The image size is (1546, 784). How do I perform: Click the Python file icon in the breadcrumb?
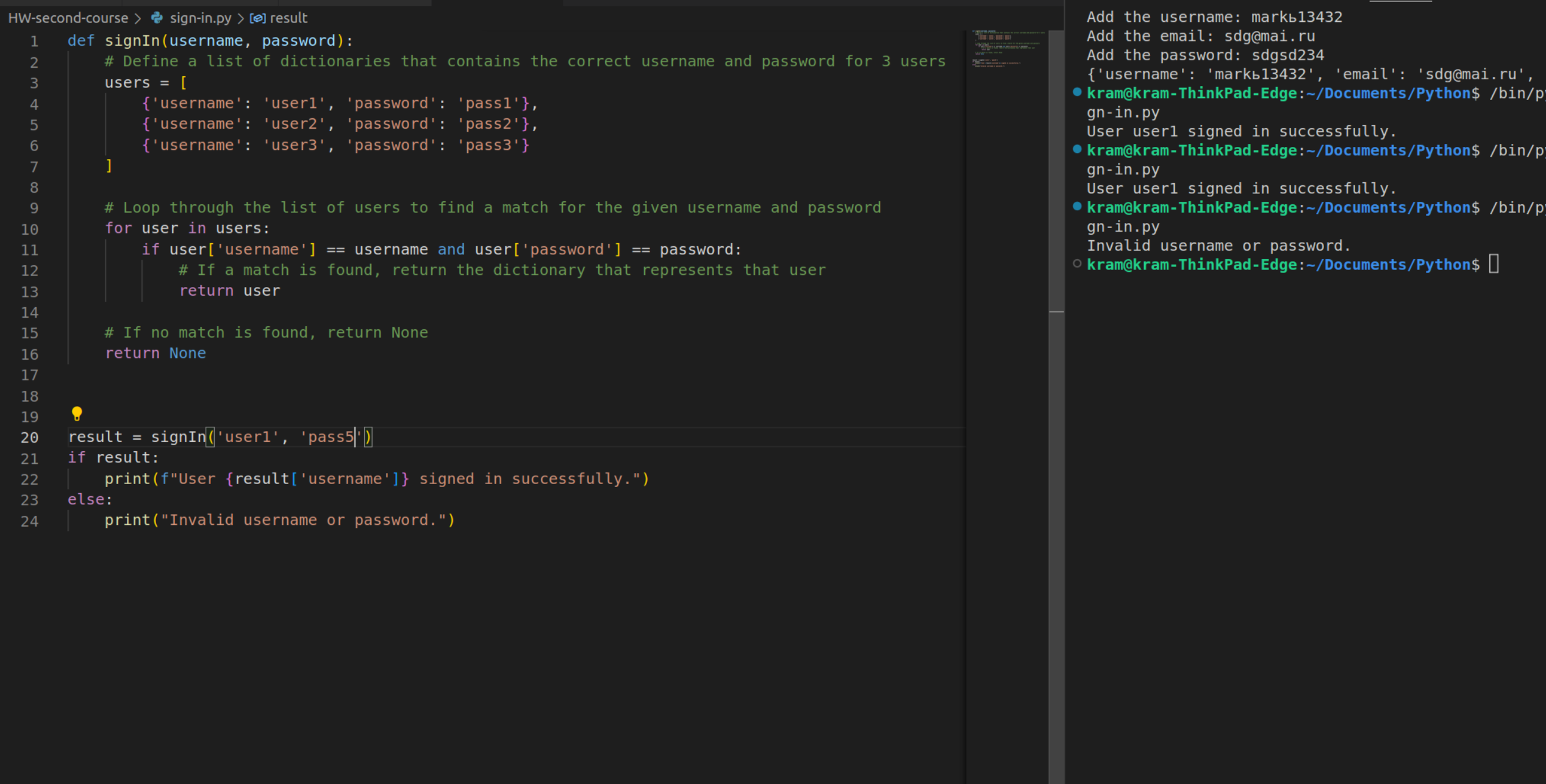pos(157,18)
